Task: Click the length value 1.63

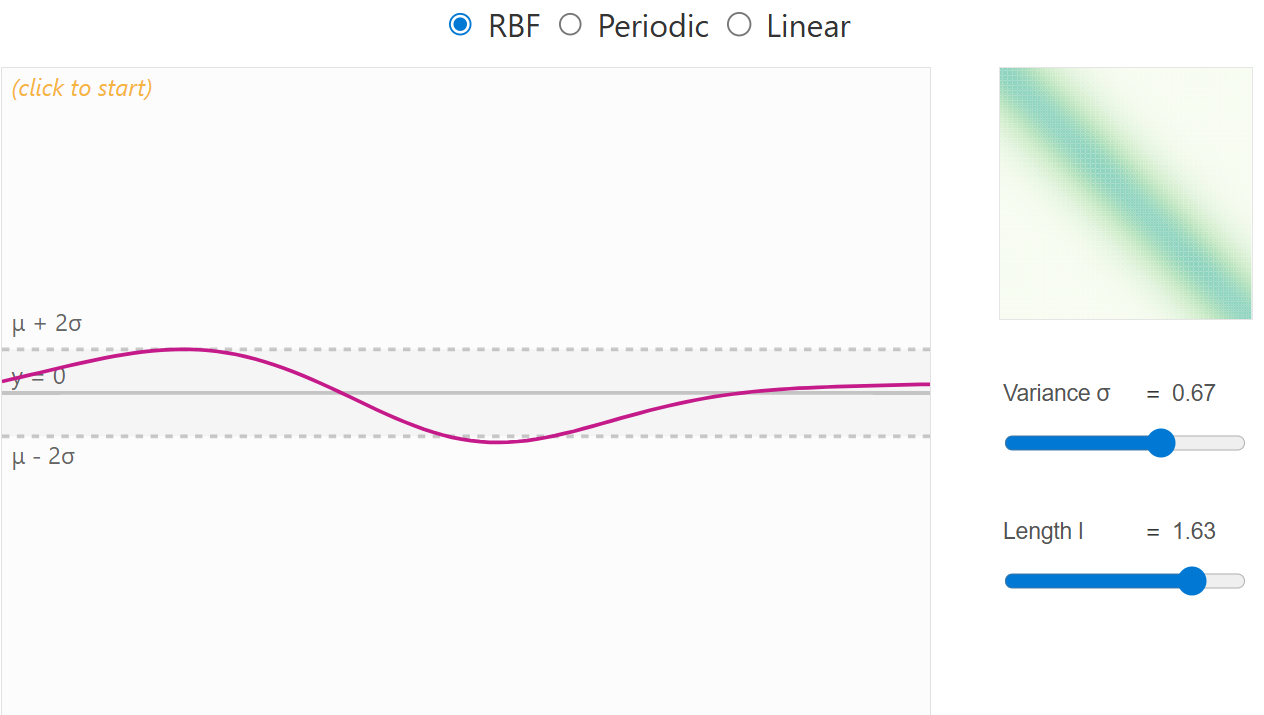Action: [x=1194, y=531]
